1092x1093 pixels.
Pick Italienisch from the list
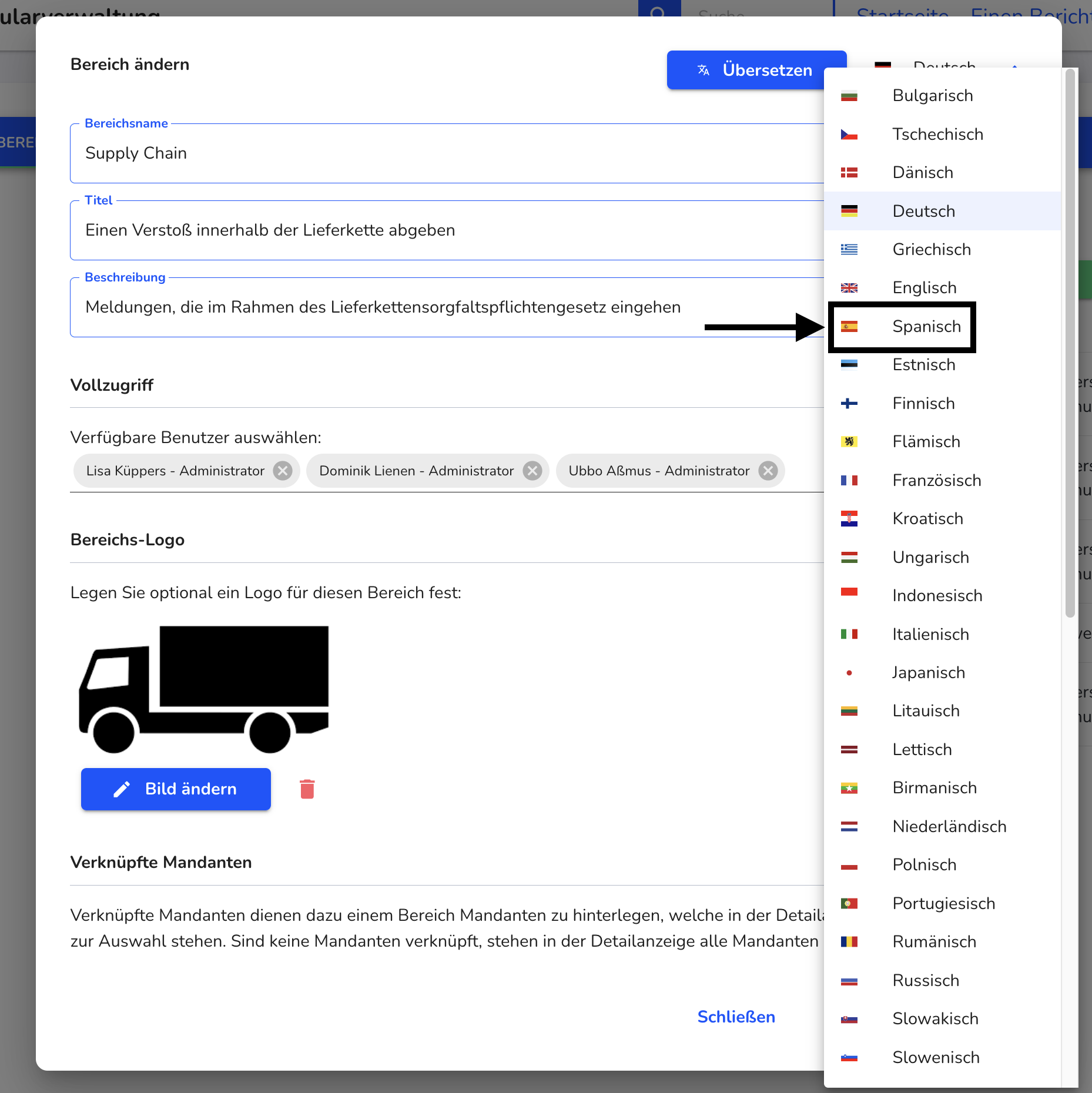(943, 634)
